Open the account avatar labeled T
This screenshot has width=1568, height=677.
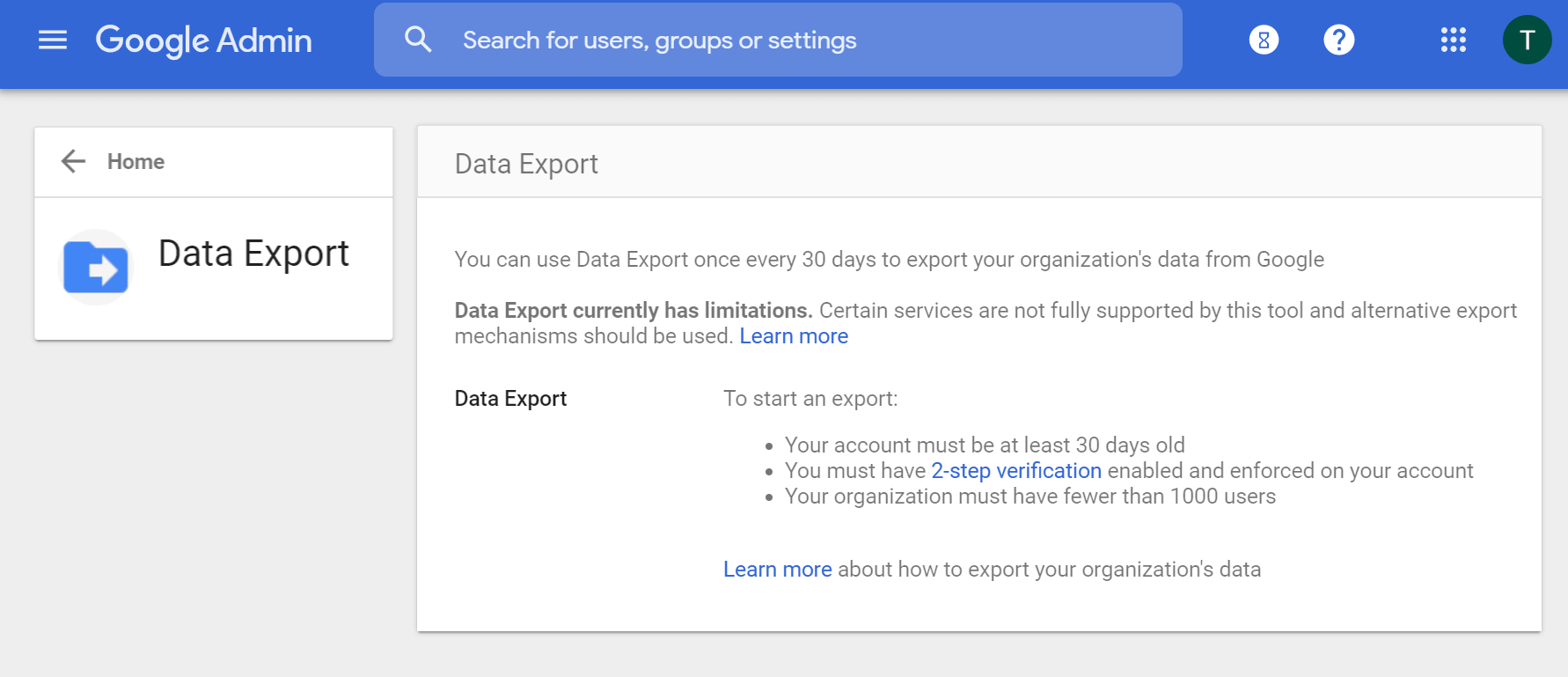click(x=1527, y=40)
